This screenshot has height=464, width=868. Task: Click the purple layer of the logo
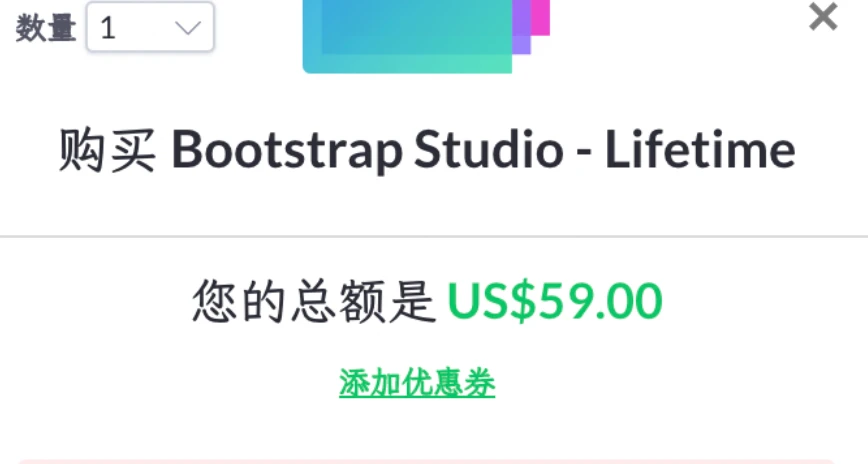[x=521, y=28]
